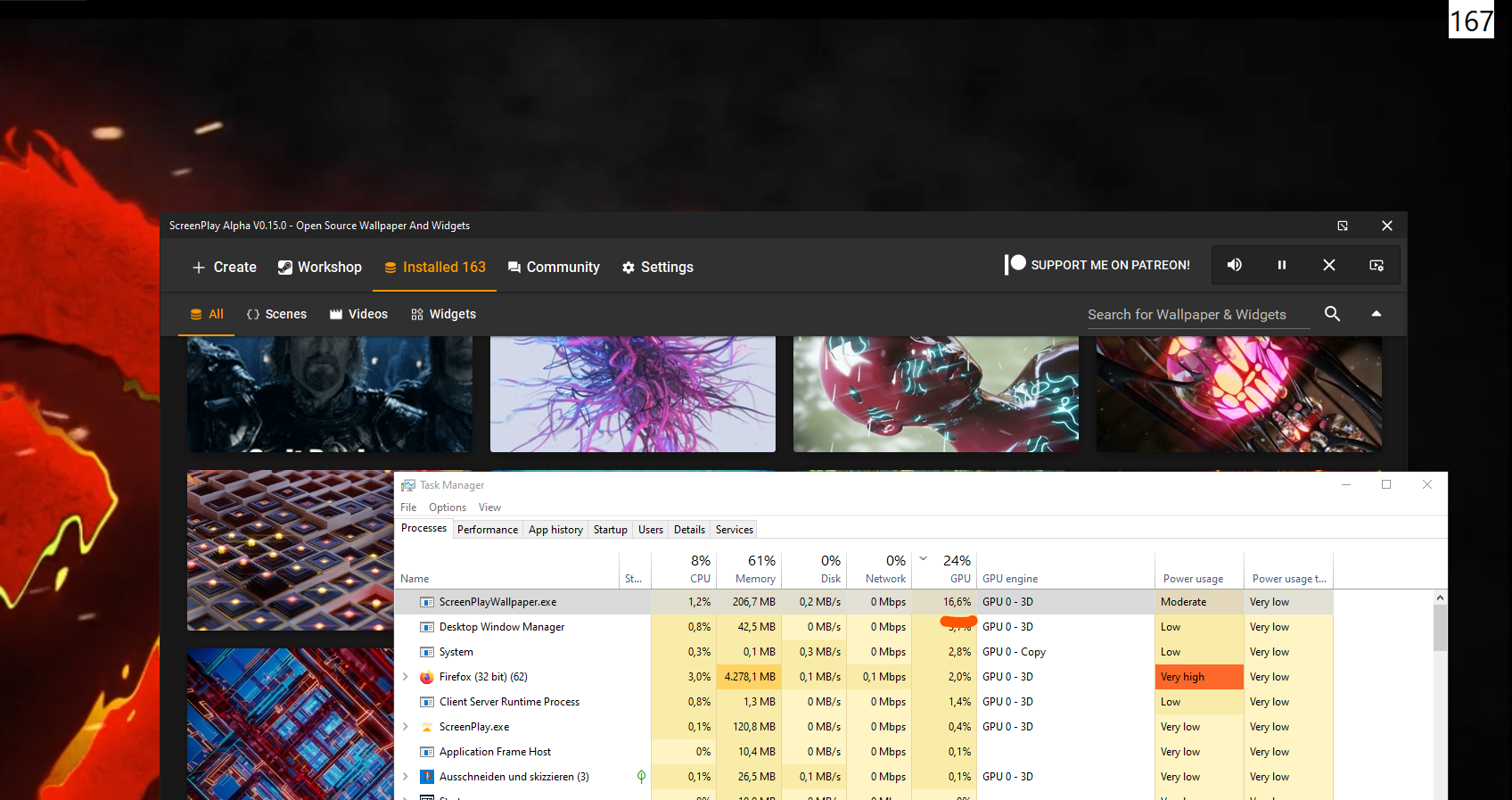Image resolution: width=1512 pixels, height=800 pixels.
Task: Select the red cyborg head wallpaper thumbnail
Action: pos(936,394)
